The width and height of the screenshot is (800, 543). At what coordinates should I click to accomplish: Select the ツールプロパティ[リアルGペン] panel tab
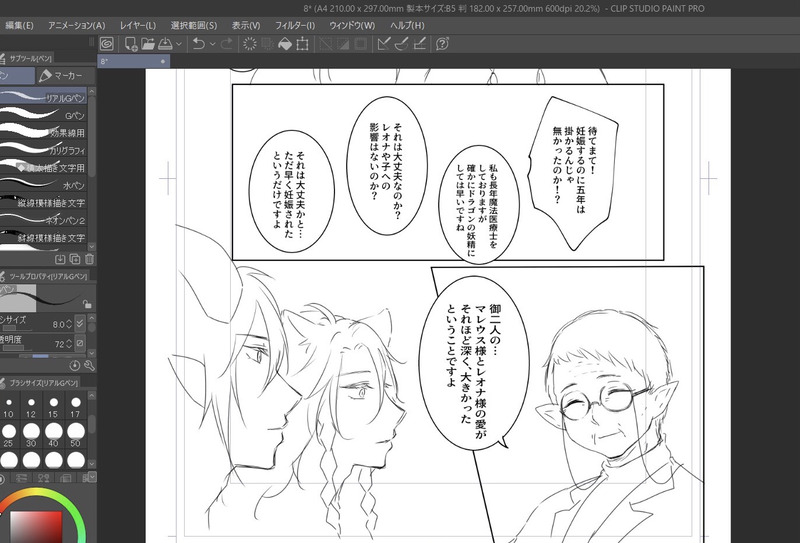(45, 276)
